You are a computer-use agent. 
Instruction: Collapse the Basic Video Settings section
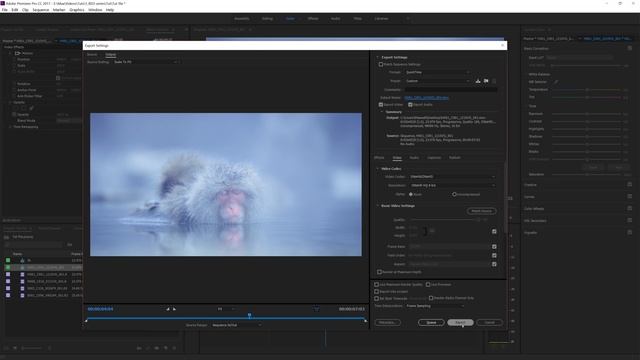click(378, 206)
